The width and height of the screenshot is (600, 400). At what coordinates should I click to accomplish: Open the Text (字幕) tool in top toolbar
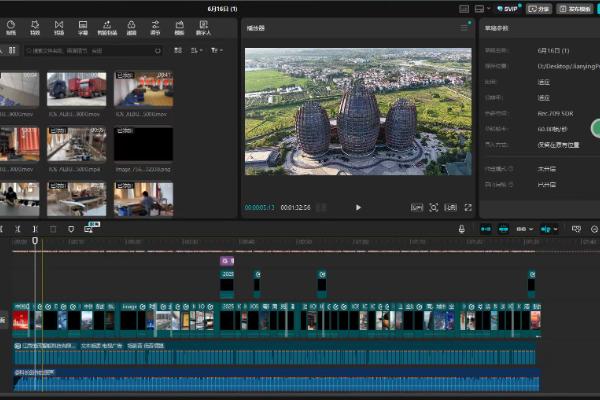pyautogui.click(x=83, y=26)
